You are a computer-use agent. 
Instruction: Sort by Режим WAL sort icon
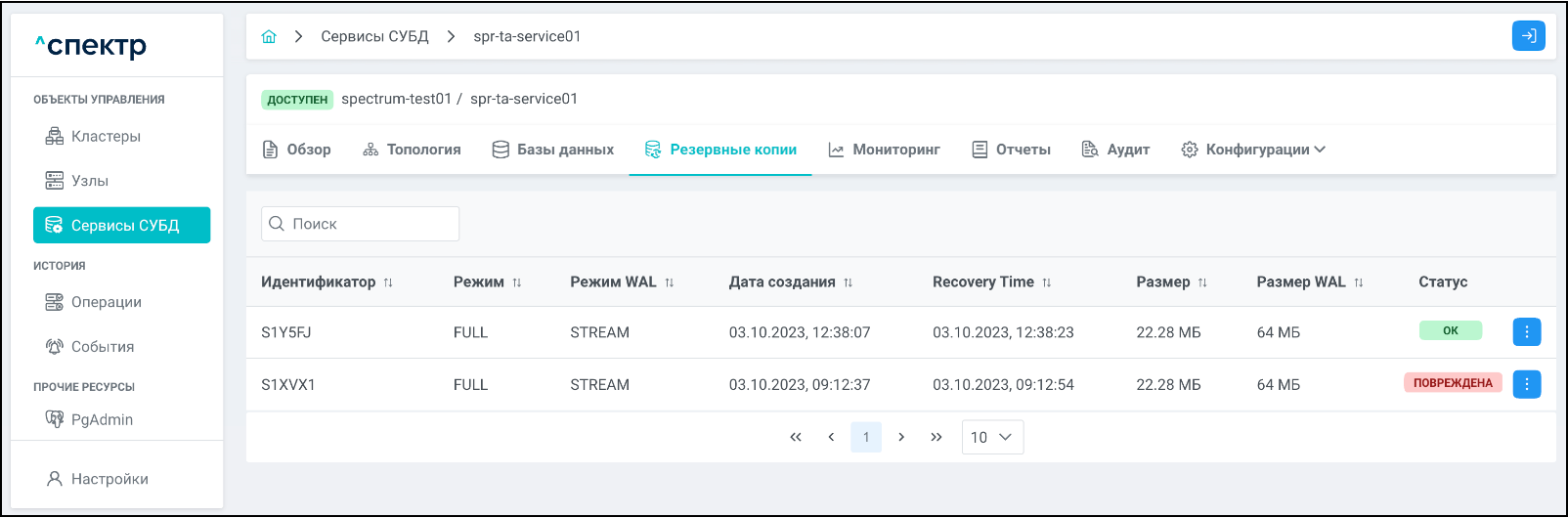click(670, 282)
